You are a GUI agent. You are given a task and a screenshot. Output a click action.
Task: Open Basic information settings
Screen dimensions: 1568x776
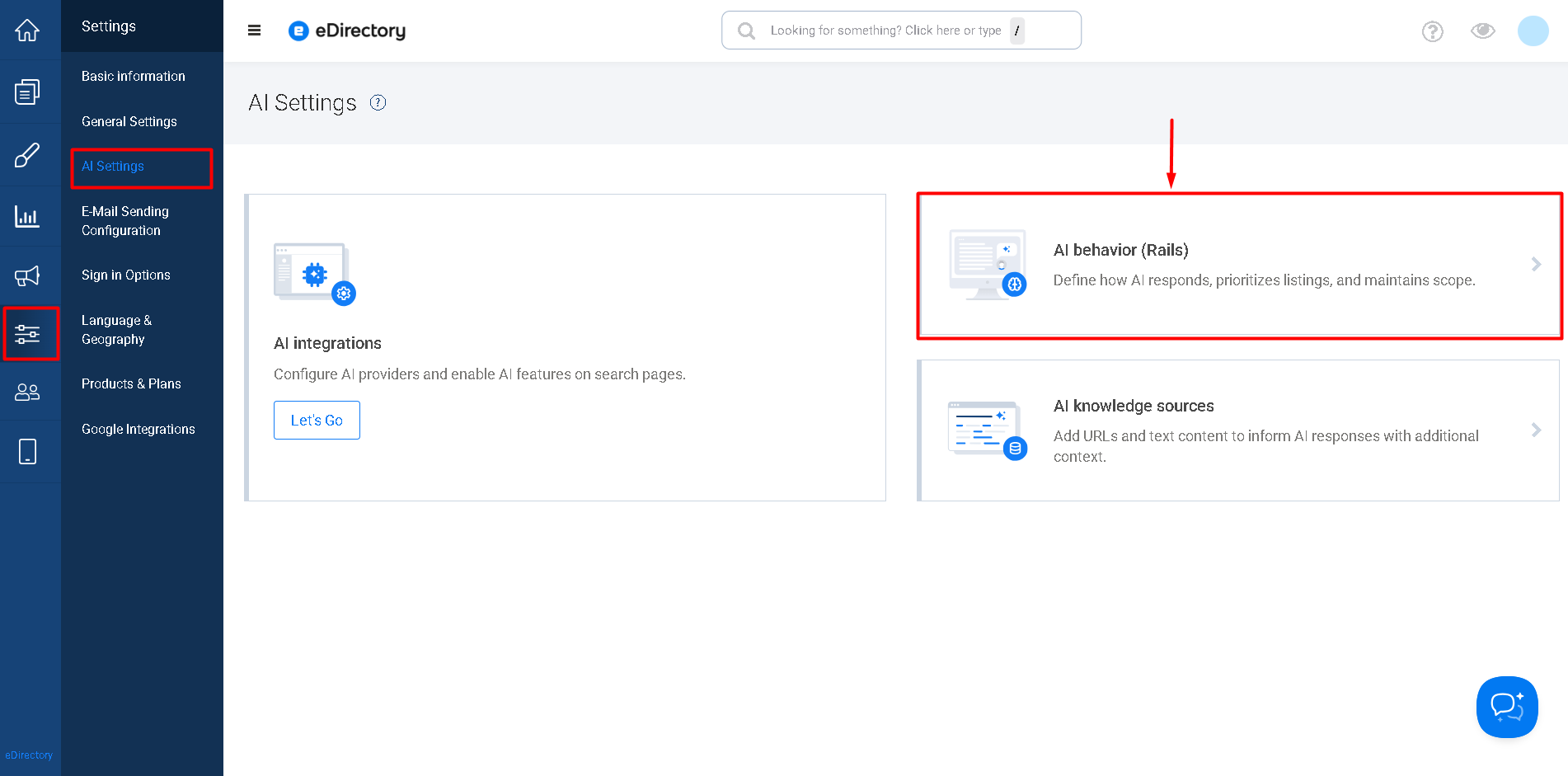click(134, 76)
